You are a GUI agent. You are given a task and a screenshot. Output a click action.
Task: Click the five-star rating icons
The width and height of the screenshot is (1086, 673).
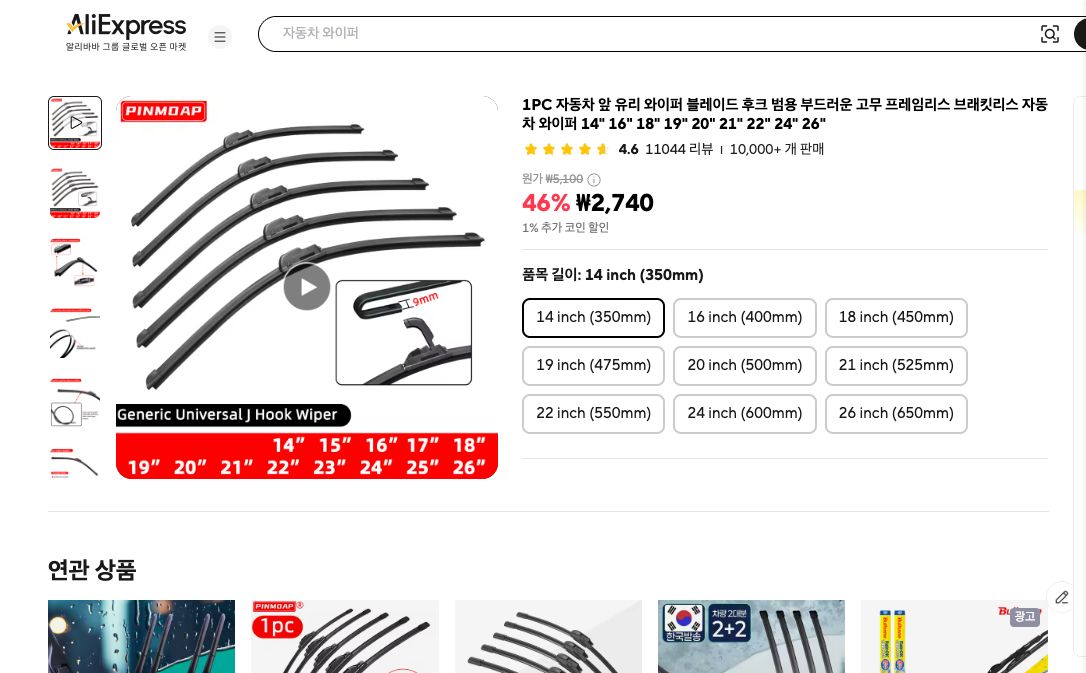[x=566, y=149]
